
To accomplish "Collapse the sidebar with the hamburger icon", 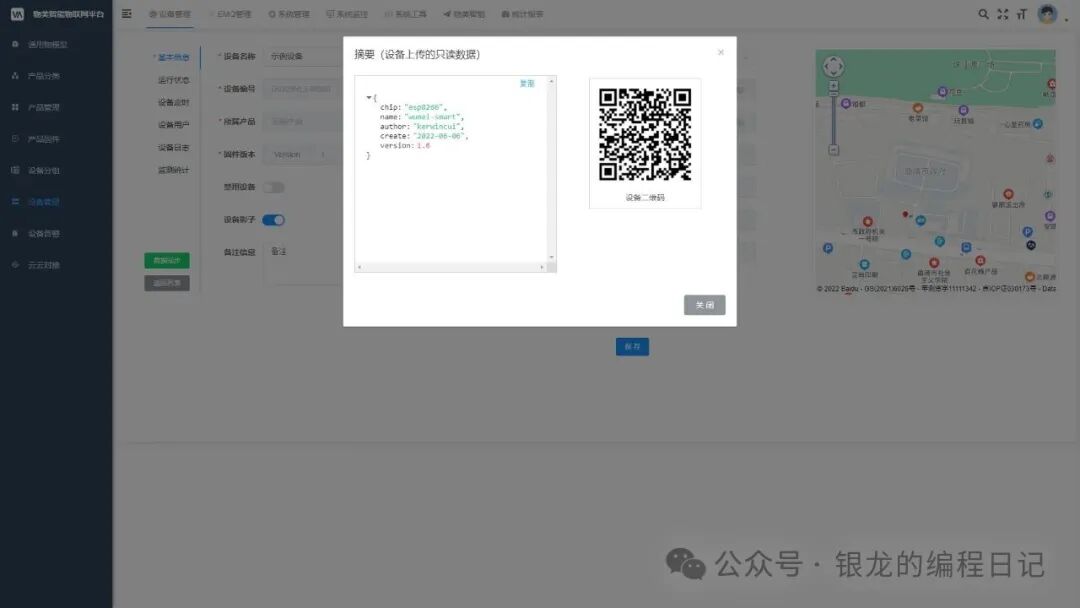I will tap(127, 14).
